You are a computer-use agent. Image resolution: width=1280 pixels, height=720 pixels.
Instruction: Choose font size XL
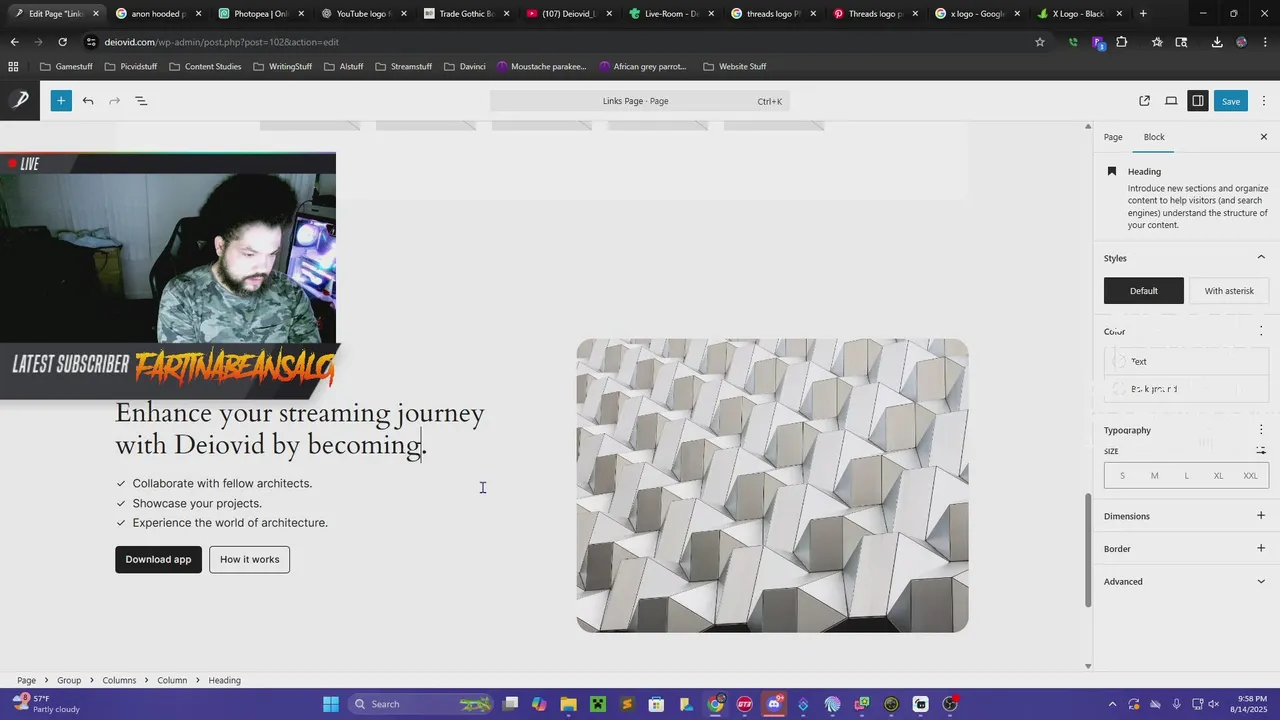(x=1218, y=476)
